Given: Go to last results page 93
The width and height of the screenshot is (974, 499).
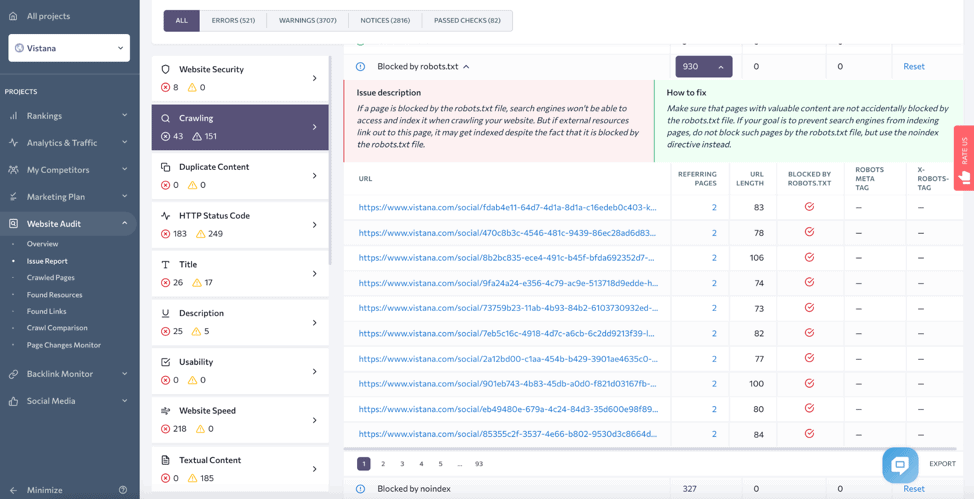Looking at the screenshot, I should point(478,464).
